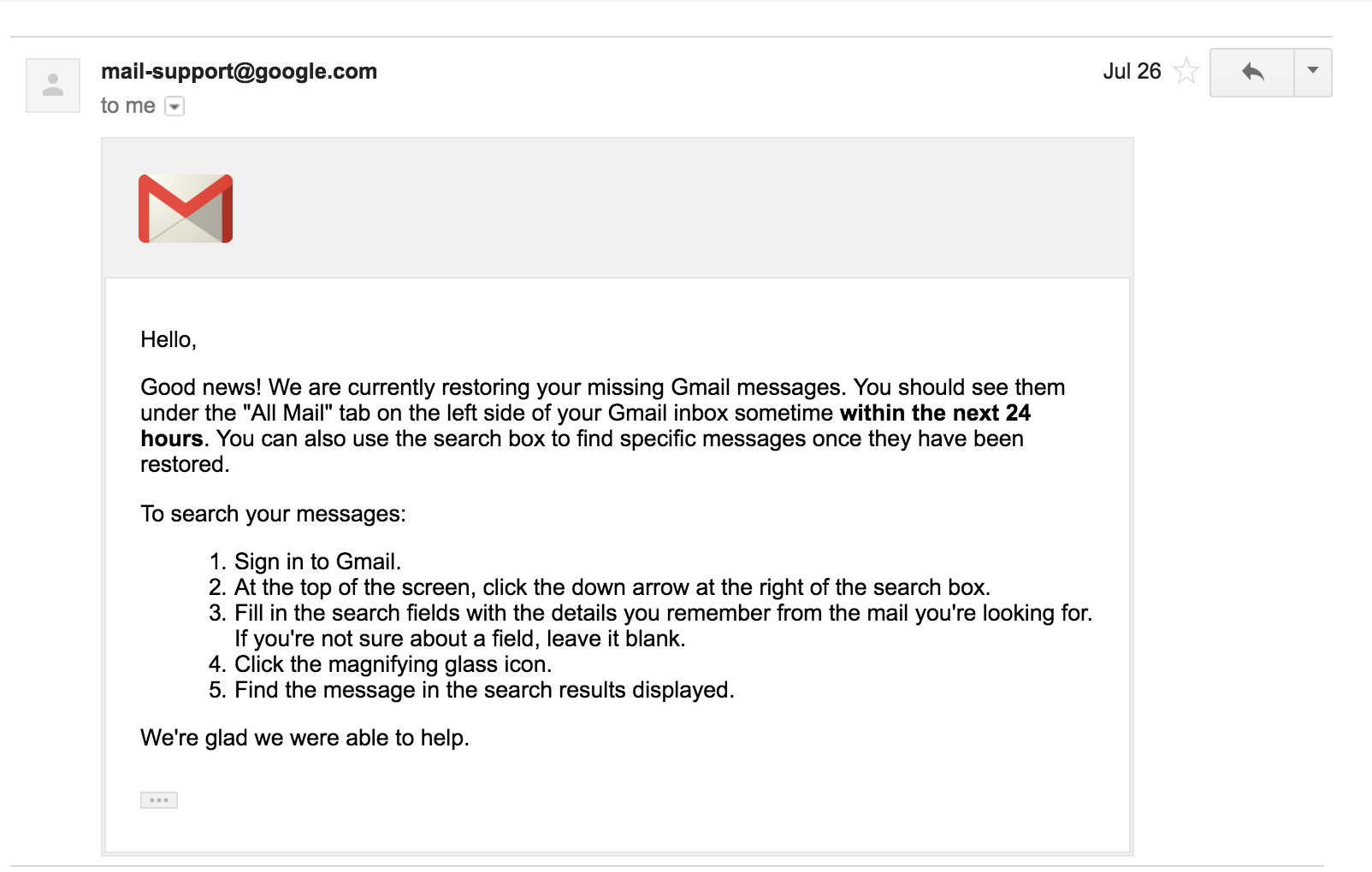Viewport: 1372px width, 872px height.
Task: Click "We're glad we were able to help."
Action: [305, 738]
